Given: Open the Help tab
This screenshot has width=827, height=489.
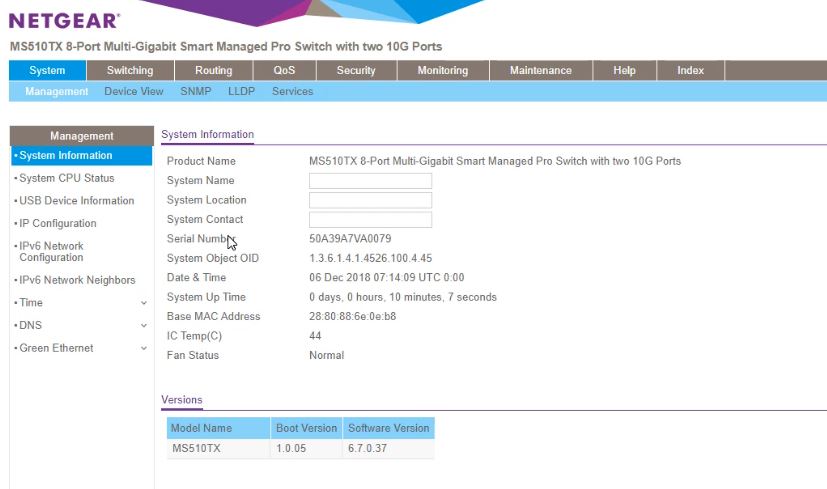Looking at the screenshot, I should 624,70.
